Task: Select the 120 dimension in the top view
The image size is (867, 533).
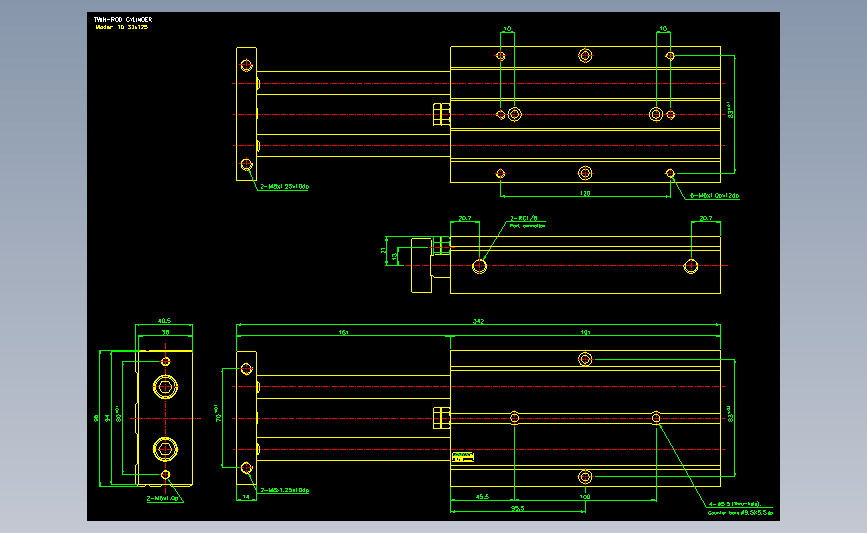Action: [585, 193]
